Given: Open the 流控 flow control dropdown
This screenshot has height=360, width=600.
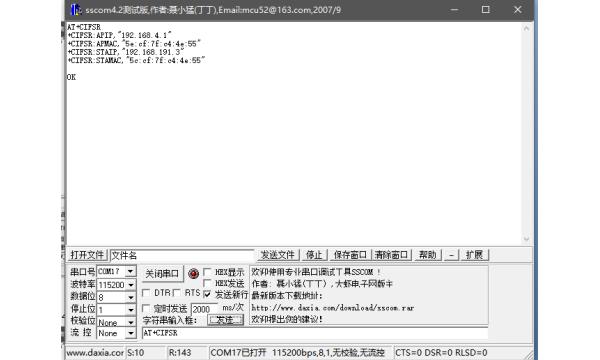Looking at the screenshot, I should click(x=130, y=333).
